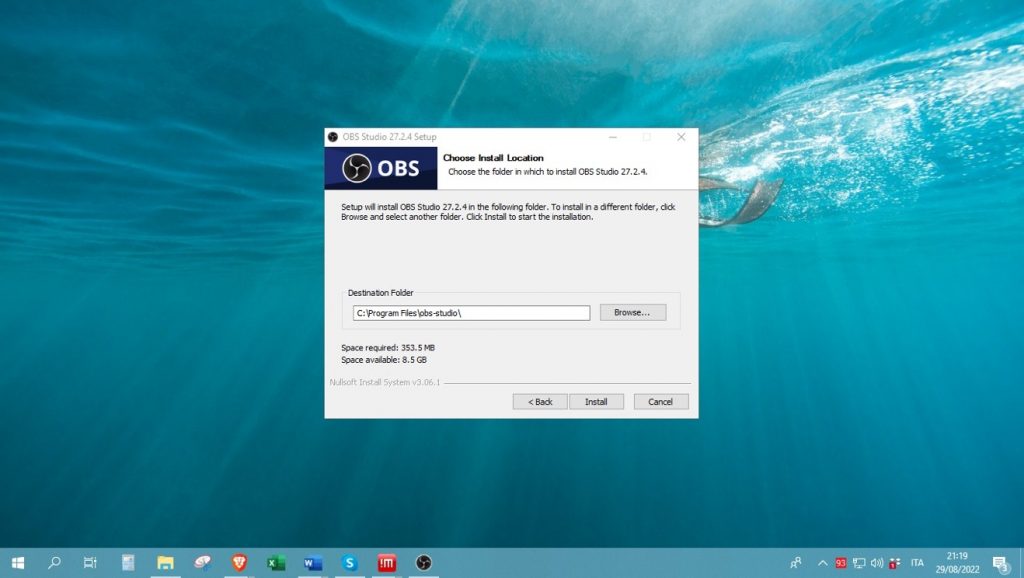Open Notepad from the taskbar
The height and width of the screenshot is (578, 1024).
pos(128,563)
